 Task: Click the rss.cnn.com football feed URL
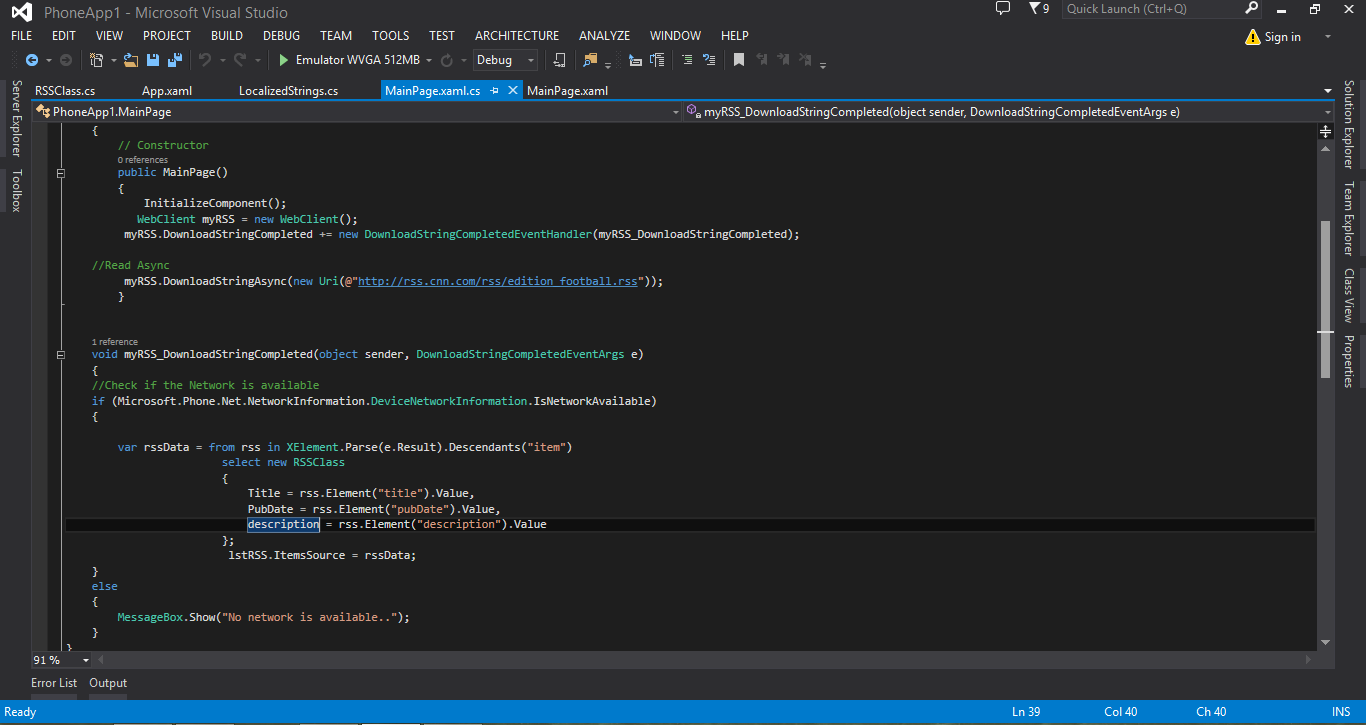[497, 281]
